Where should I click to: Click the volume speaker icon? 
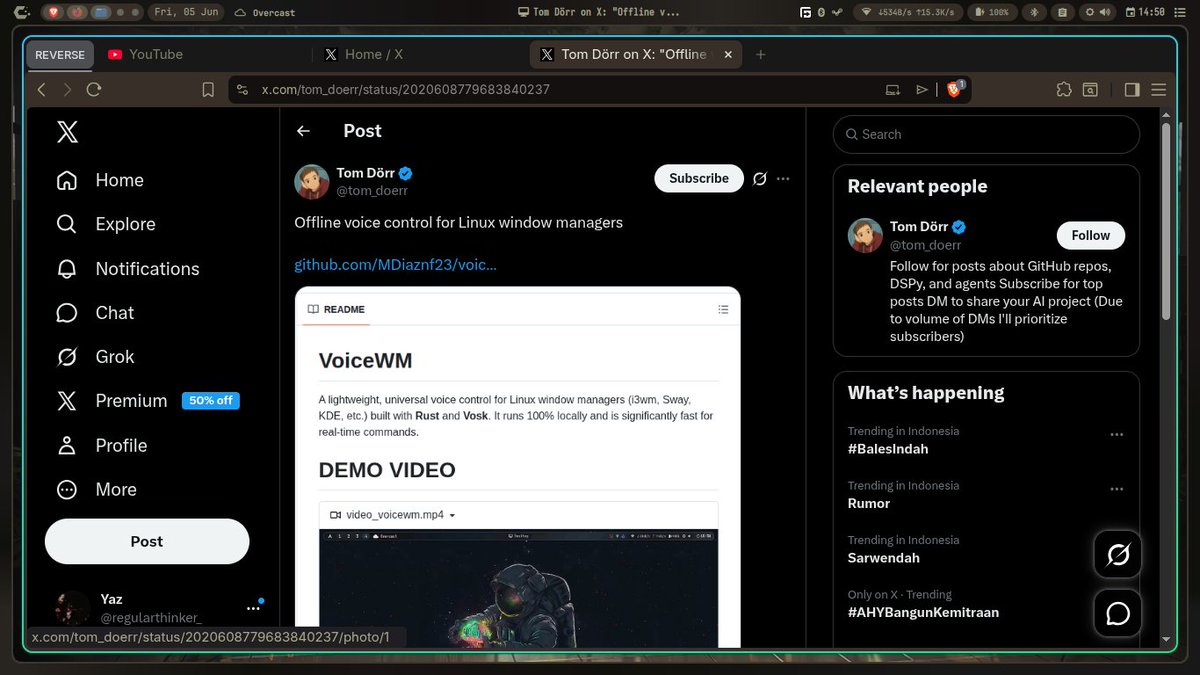point(1105,12)
